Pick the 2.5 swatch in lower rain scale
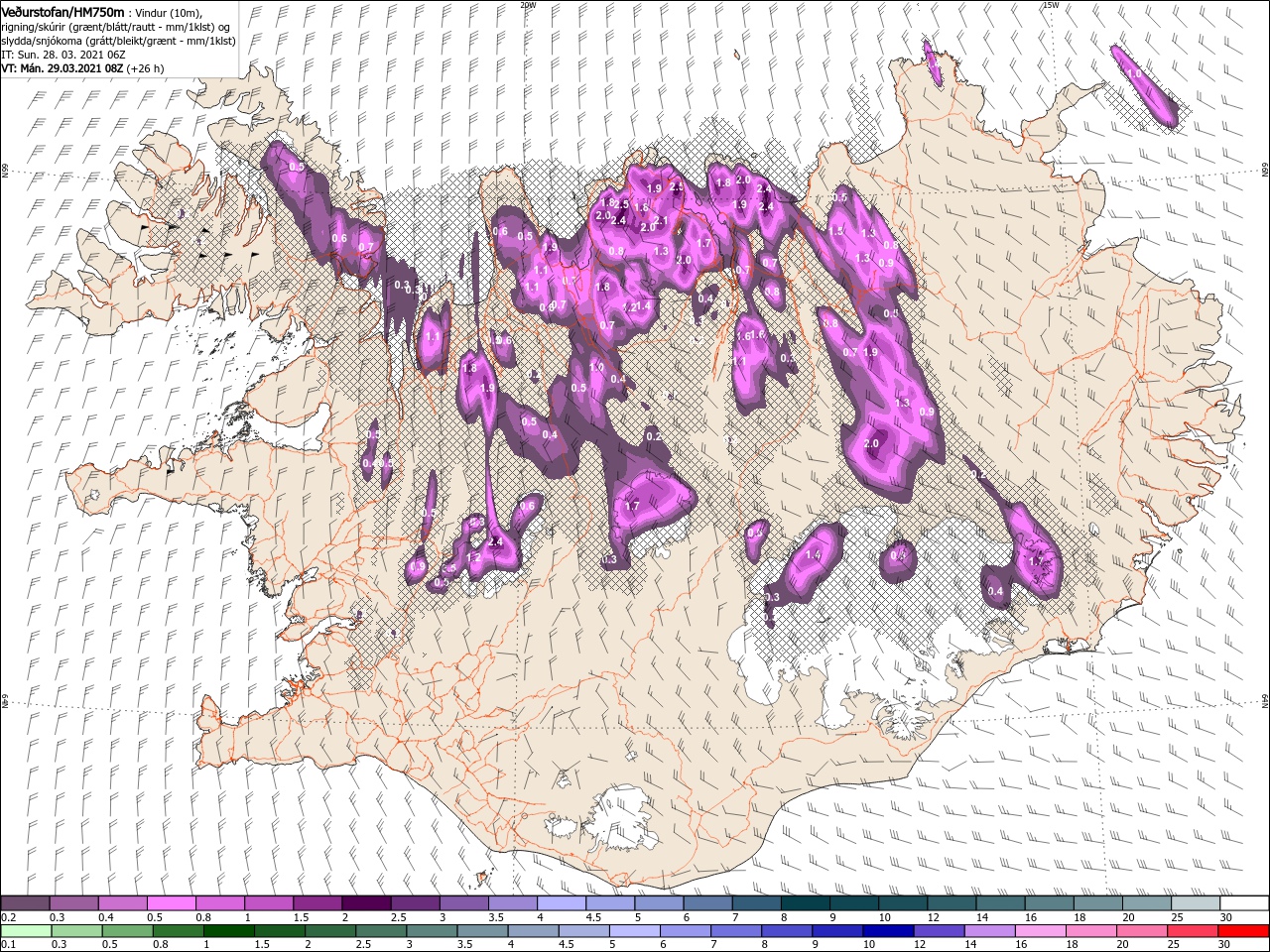This screenshot has height=952, width=1270. [381, 931]
